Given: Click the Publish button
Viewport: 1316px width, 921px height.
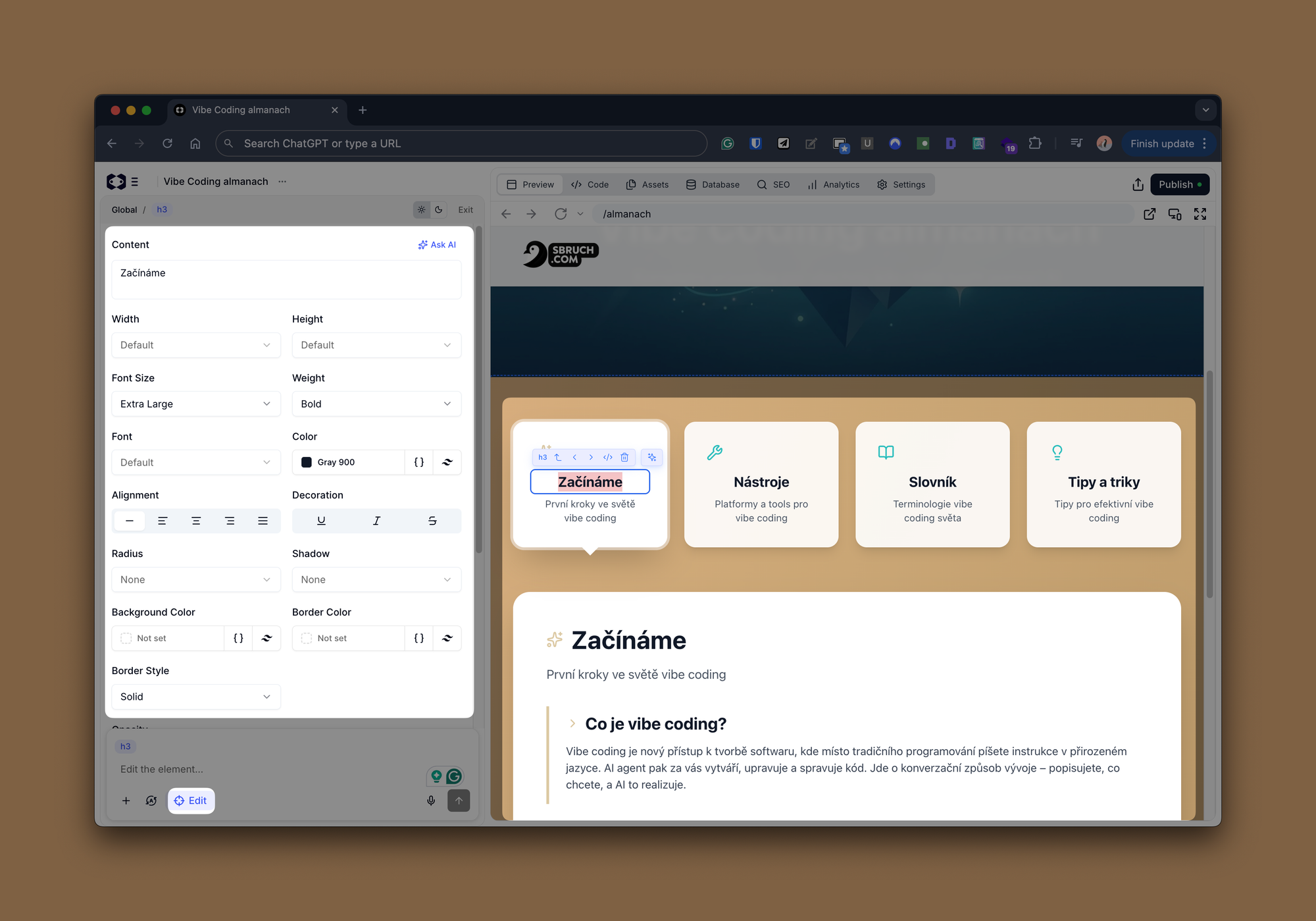Looking at the screenshot, I should (x=1179, y=184).
